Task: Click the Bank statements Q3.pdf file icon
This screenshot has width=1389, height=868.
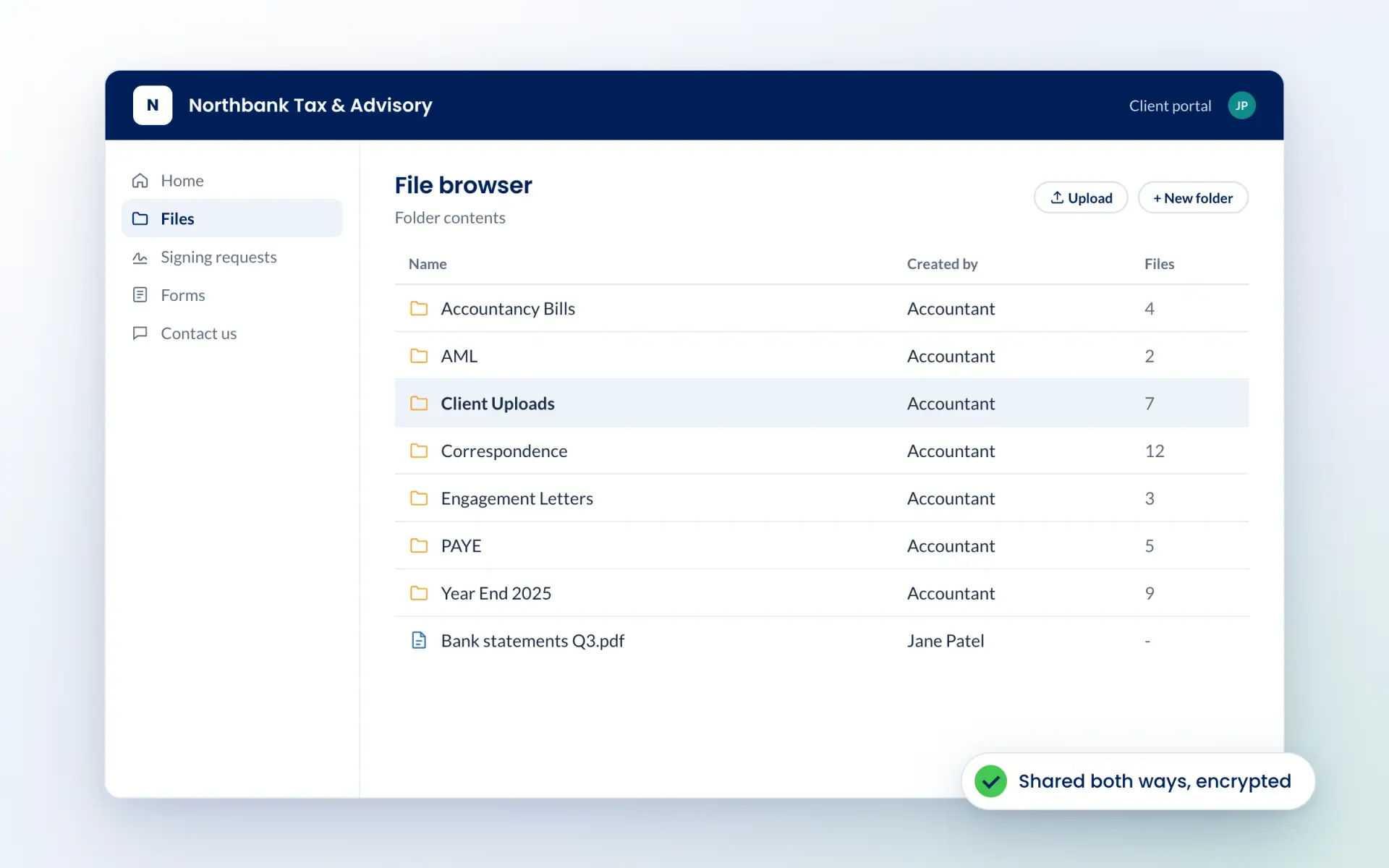Action: coord(419,640)
